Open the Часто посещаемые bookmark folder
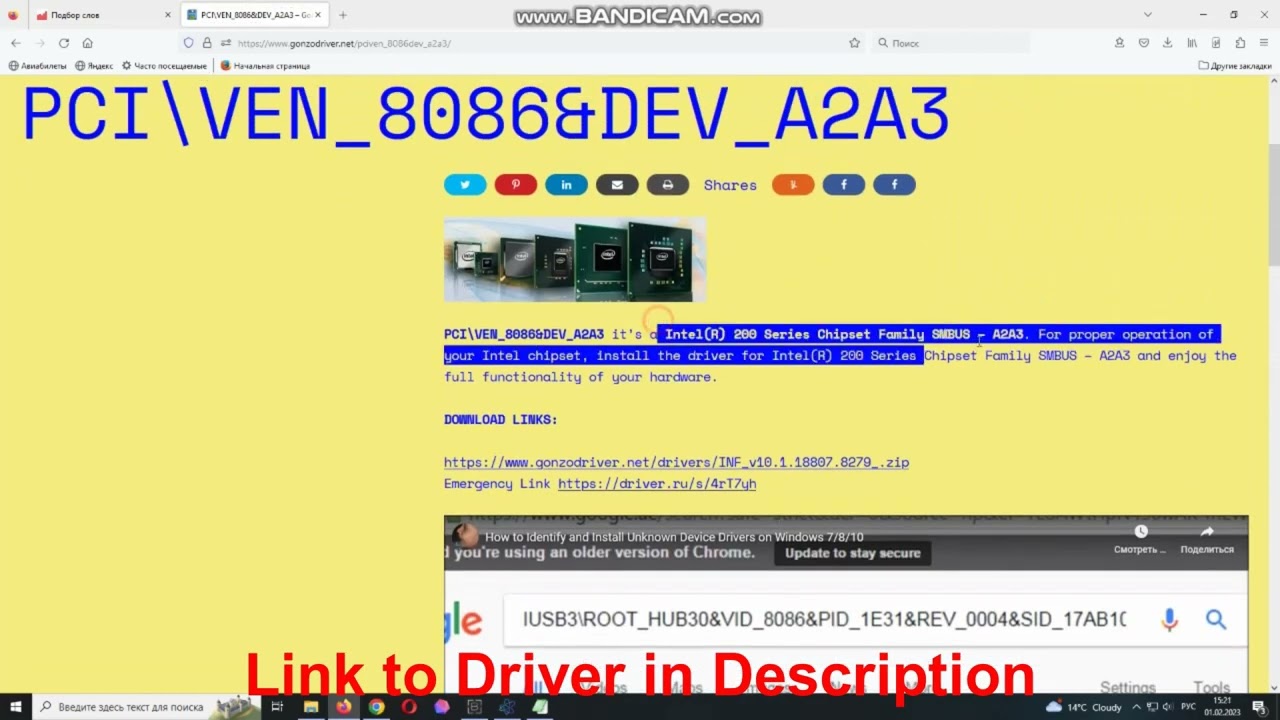The width and height of the screenshot is (1280, 720). tap(164, 66)
